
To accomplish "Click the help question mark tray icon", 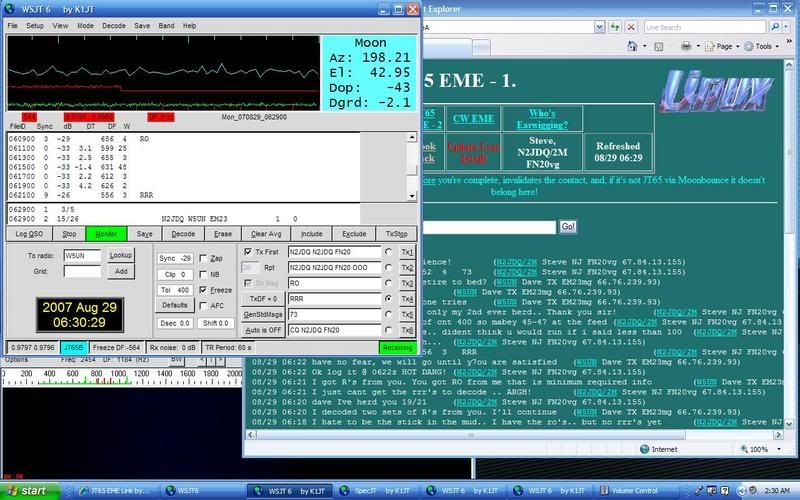I will pyautogui.click(x=724, y=491).
